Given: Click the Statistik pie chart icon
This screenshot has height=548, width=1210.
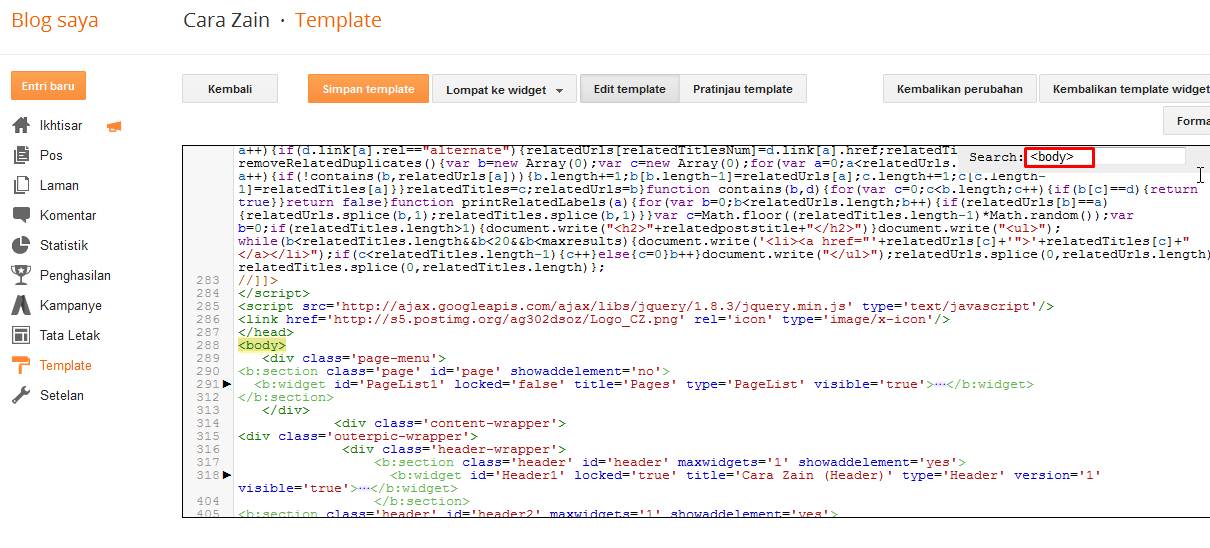Looking at the screenshot, I should tap(20, 245).
